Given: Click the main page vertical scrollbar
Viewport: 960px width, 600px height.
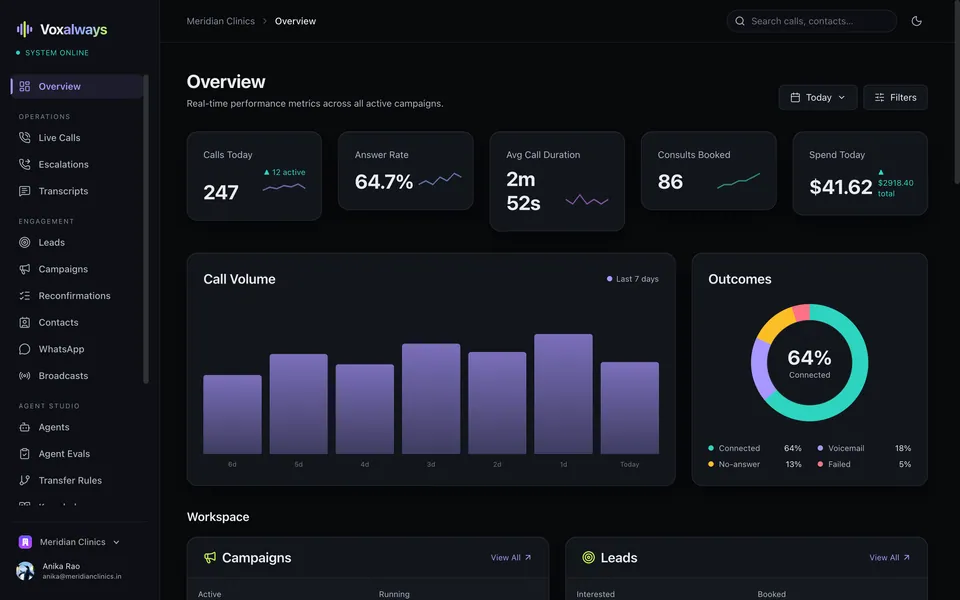Looking at the screenshot, I should [957, 92].
